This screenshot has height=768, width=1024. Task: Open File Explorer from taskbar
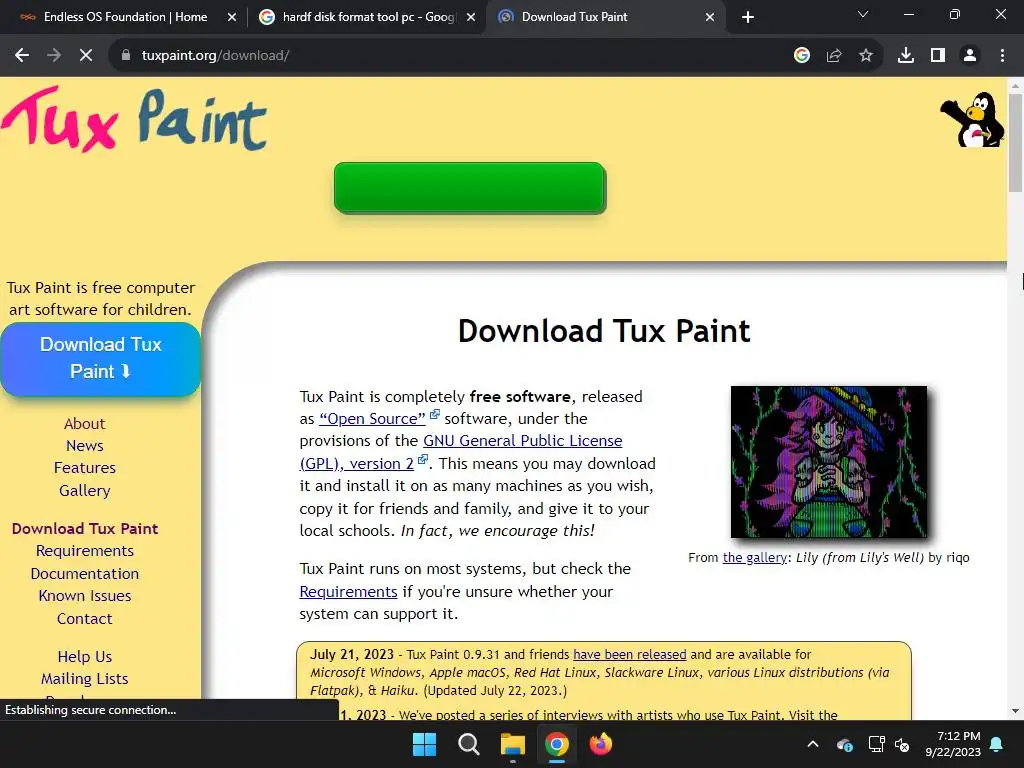pyautogui.click(x=513, y=744)
